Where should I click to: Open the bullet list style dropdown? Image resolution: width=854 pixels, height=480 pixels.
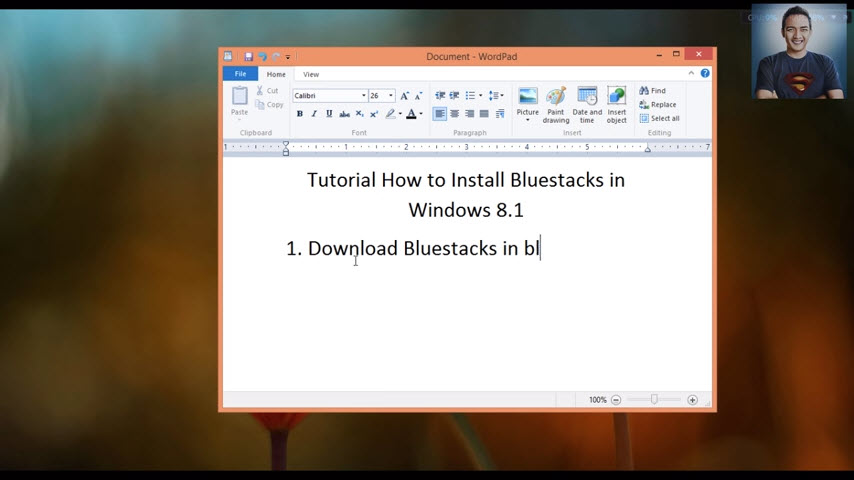click(x=480, y=96)
